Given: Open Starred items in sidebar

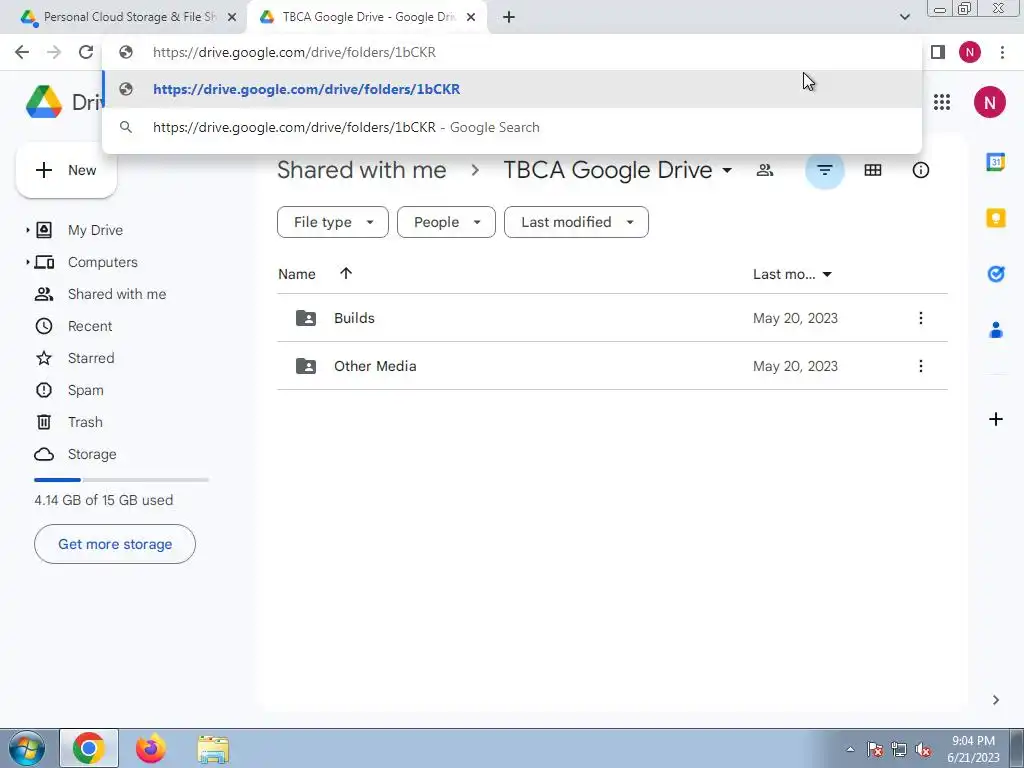Looking at the screenshot, I should point(91,358).
